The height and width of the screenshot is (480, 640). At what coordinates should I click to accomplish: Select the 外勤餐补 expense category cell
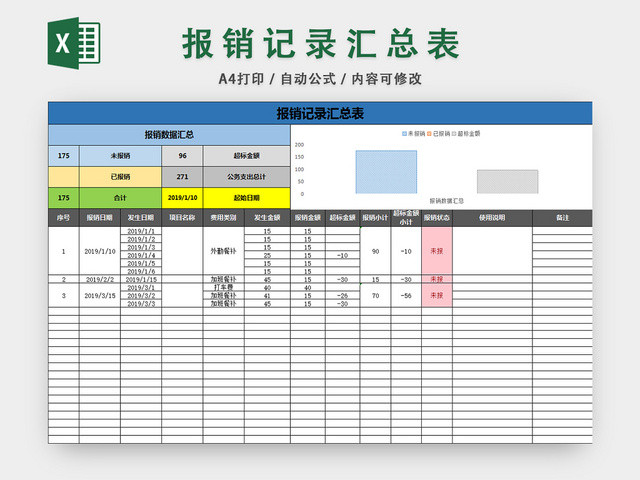pos(224,251)
